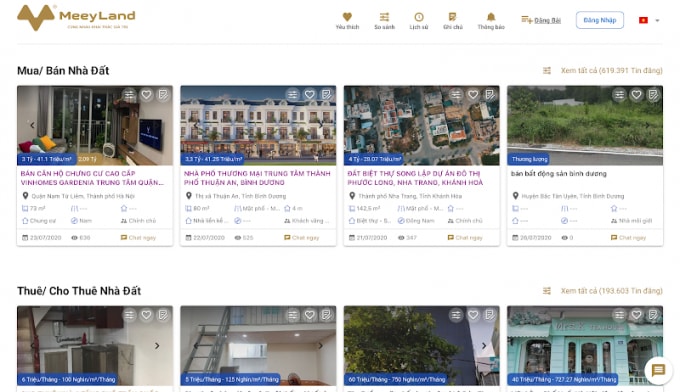Open Chat ngay on Nha Trang listing
The image size is (680, 392).
(x=465, y=238)
